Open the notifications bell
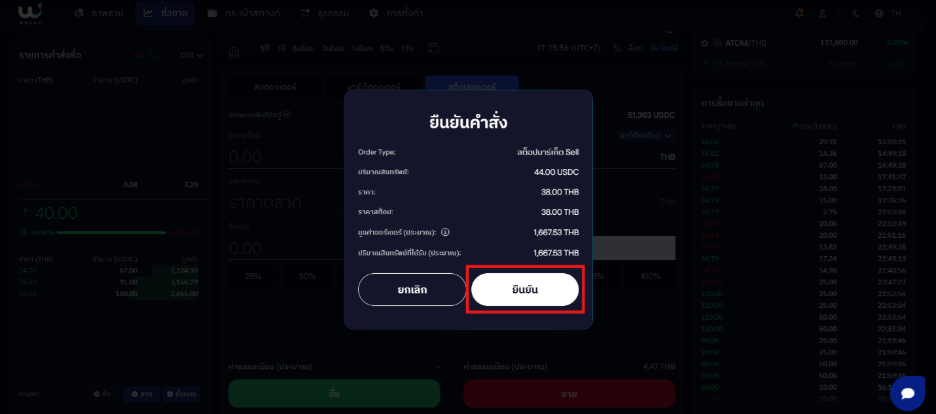 800,13
